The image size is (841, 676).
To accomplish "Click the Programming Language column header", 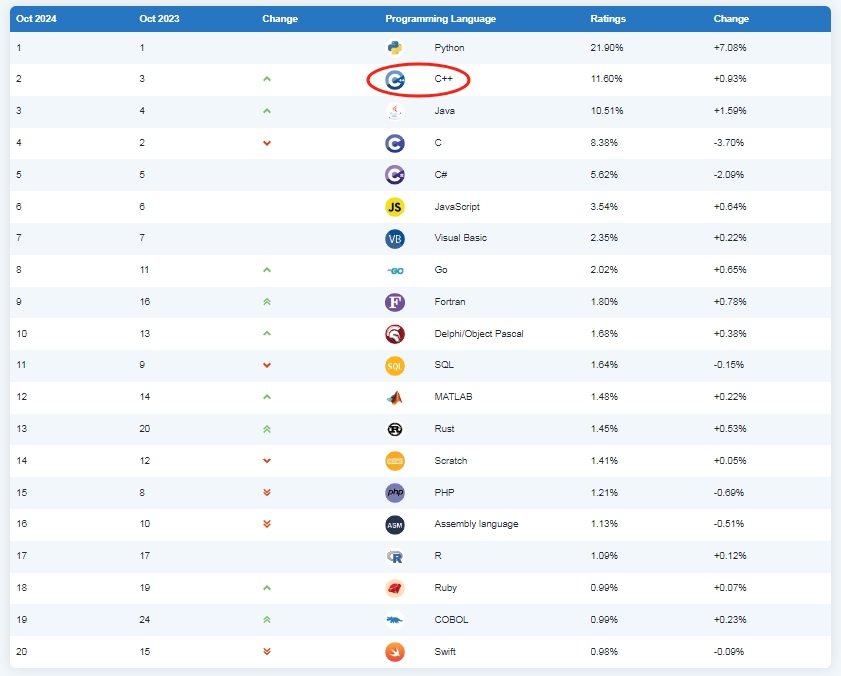I will (440, 19).
